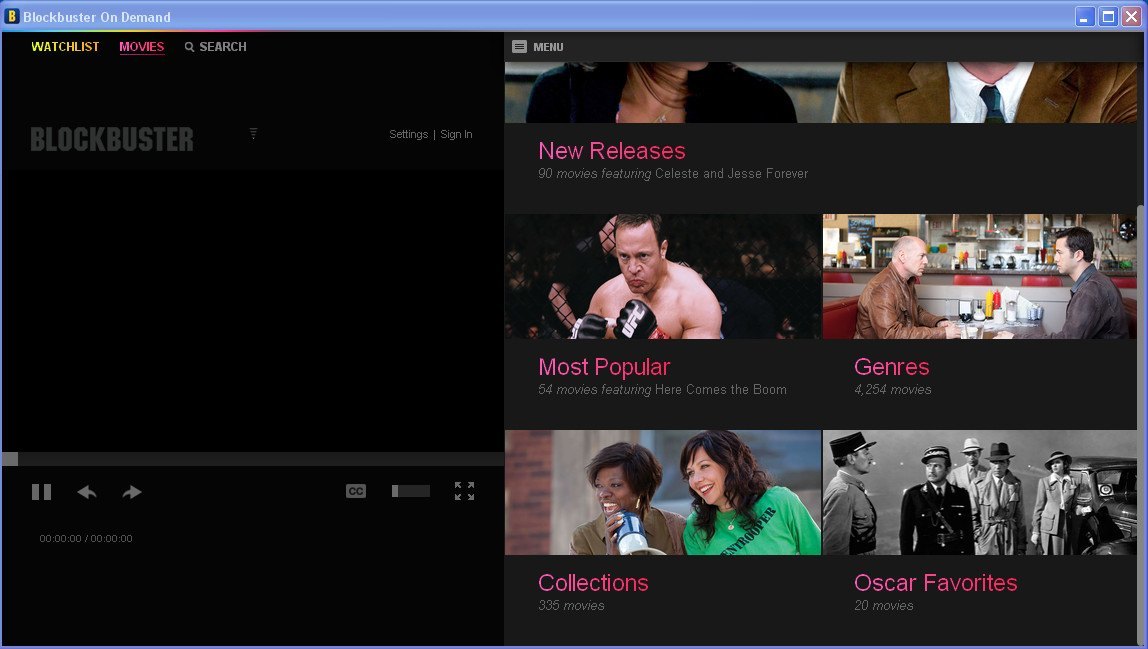Click the '20 movies' text
1148x649 pixels.
click(884, 606)
